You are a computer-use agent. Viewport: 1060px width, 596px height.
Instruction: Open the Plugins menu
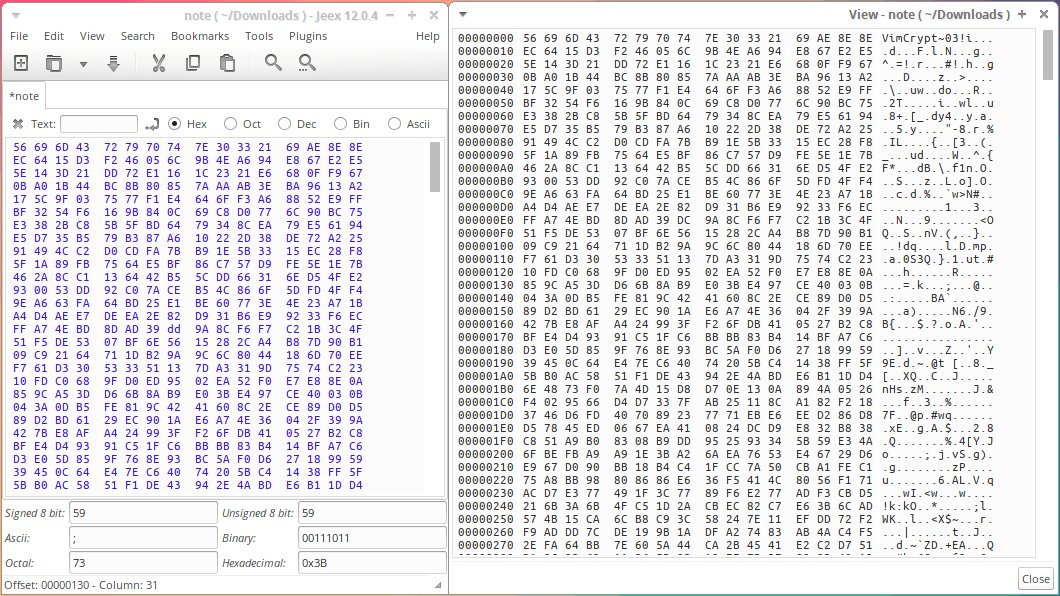[308, 36]
